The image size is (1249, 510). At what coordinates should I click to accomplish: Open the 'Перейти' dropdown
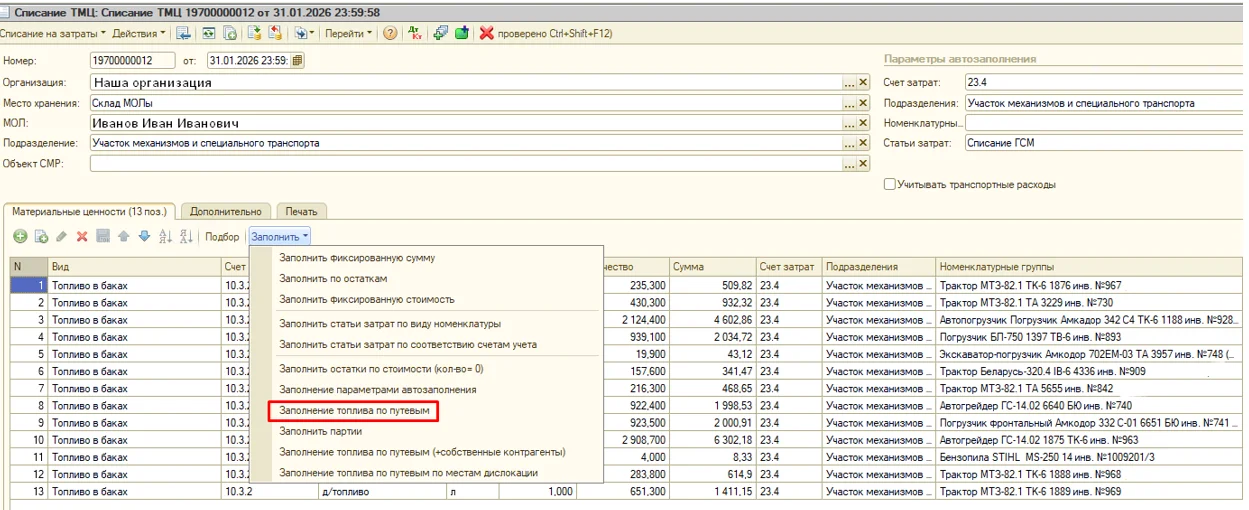pos(349,33)
